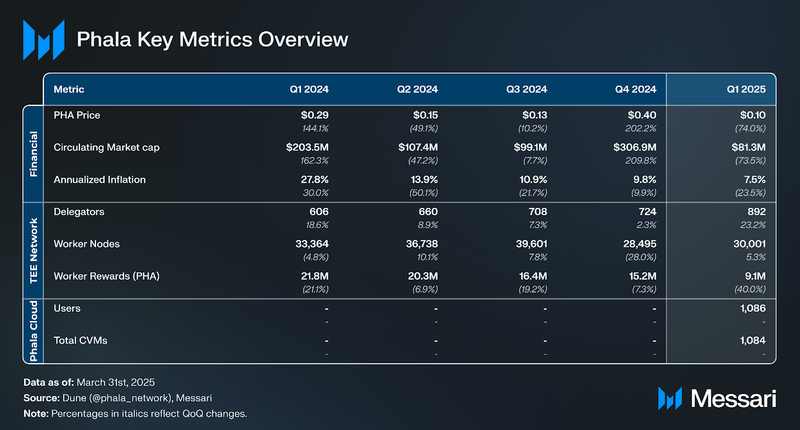
Task: Click the Metric column header
Action: tap(69, 89)
